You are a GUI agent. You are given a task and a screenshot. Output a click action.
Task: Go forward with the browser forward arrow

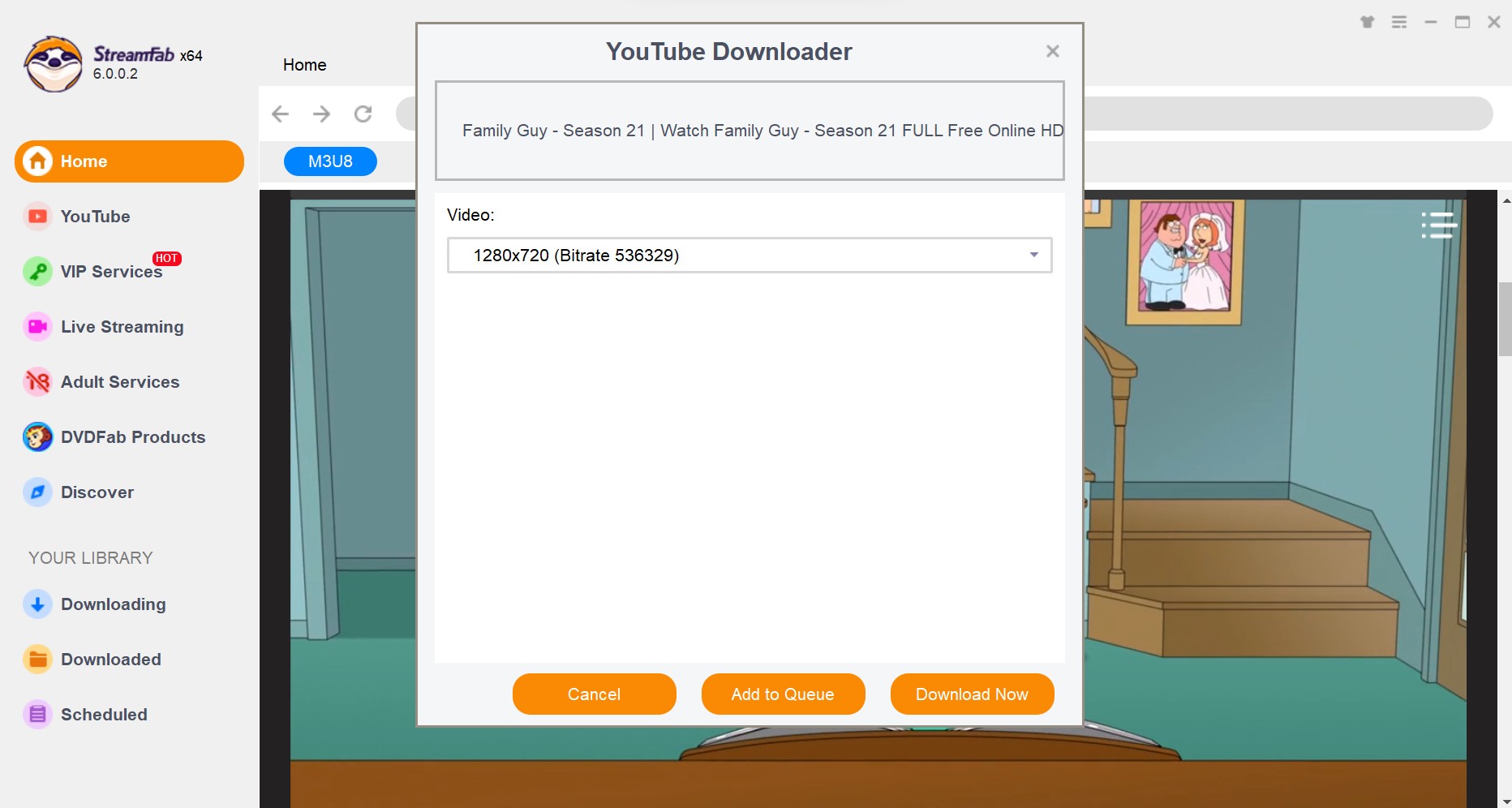coord(322,114)
